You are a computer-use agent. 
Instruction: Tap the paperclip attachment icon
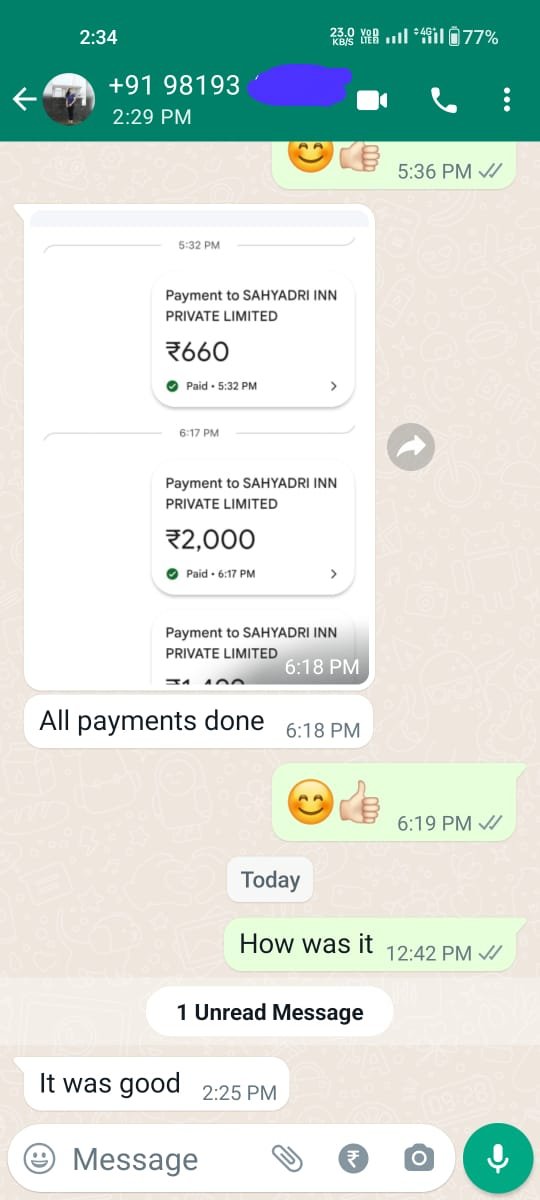(x=287, y=1158)
